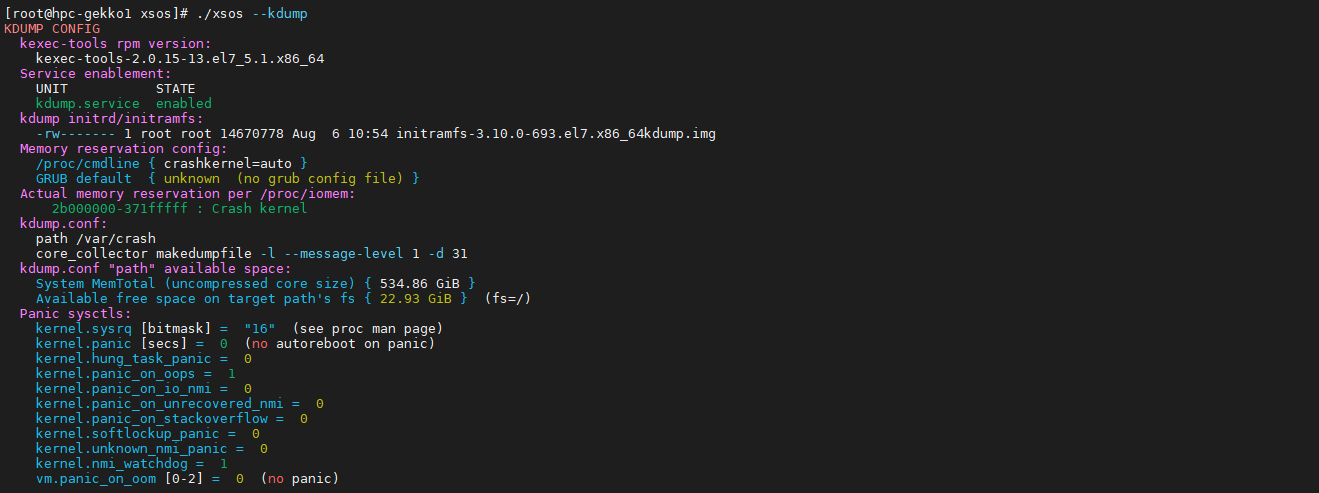The image size is (1319, 493).
Task: Click the kernel.sysrq [bitmask] entry
Action: [x=124, y=328]
